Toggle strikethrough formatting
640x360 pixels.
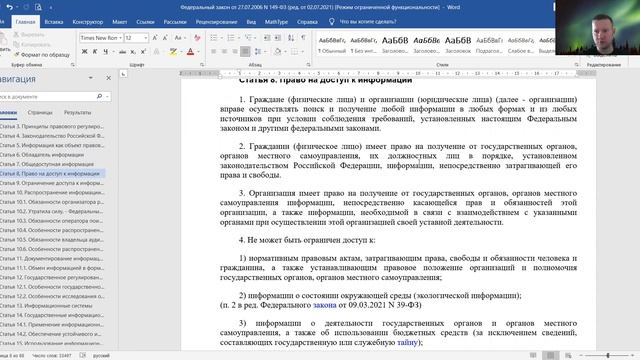click(x=122, y=52)
